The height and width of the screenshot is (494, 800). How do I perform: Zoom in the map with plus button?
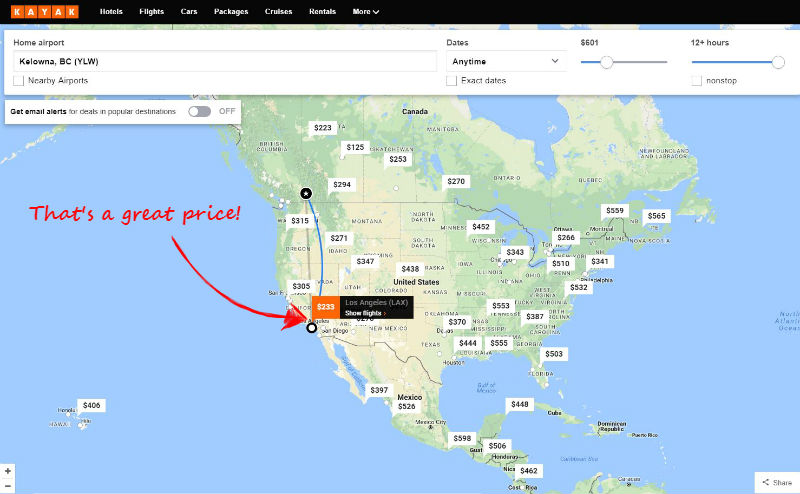tap(8, 471)
